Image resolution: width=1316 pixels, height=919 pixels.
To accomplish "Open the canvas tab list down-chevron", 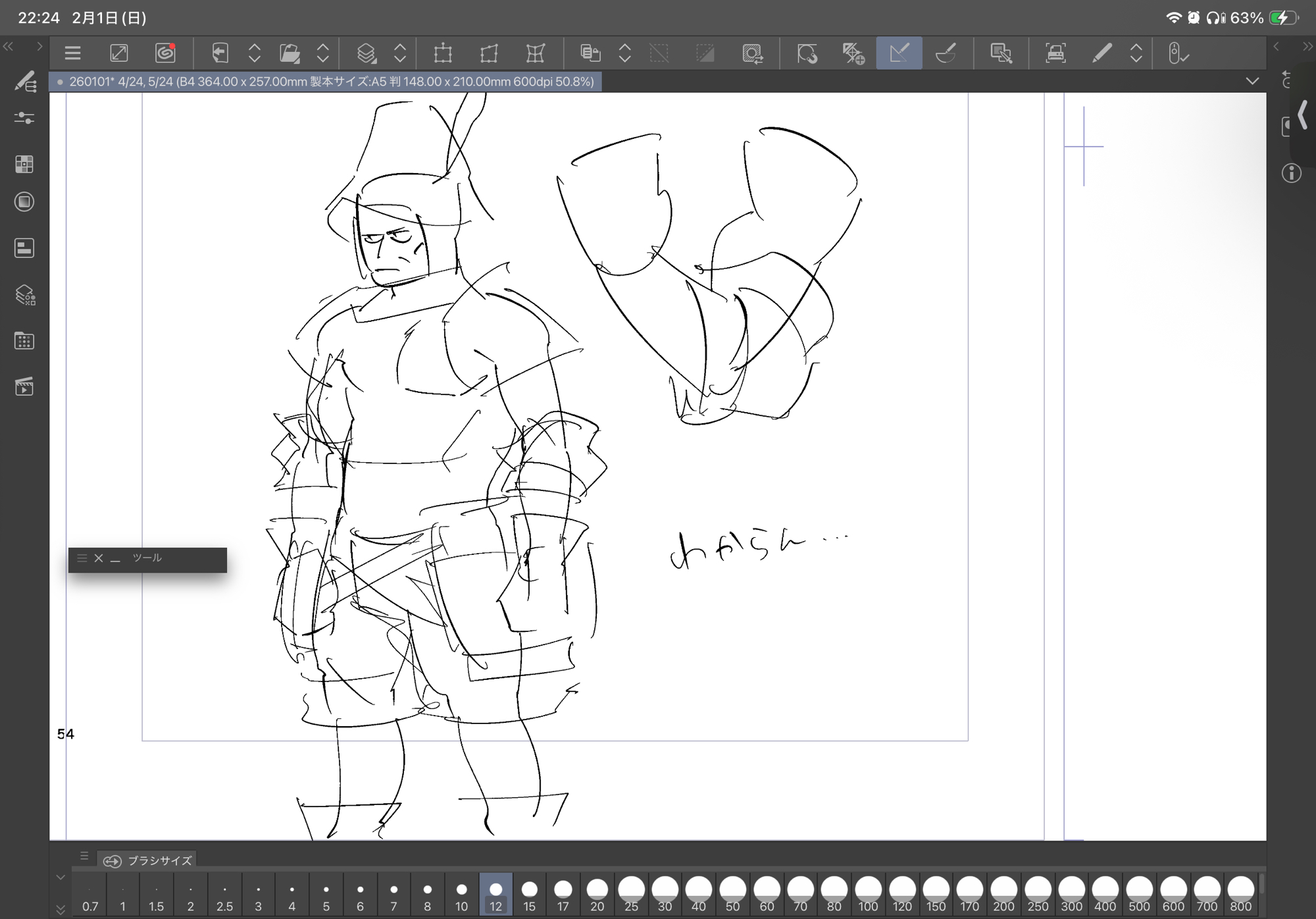I will point(1252,82).
